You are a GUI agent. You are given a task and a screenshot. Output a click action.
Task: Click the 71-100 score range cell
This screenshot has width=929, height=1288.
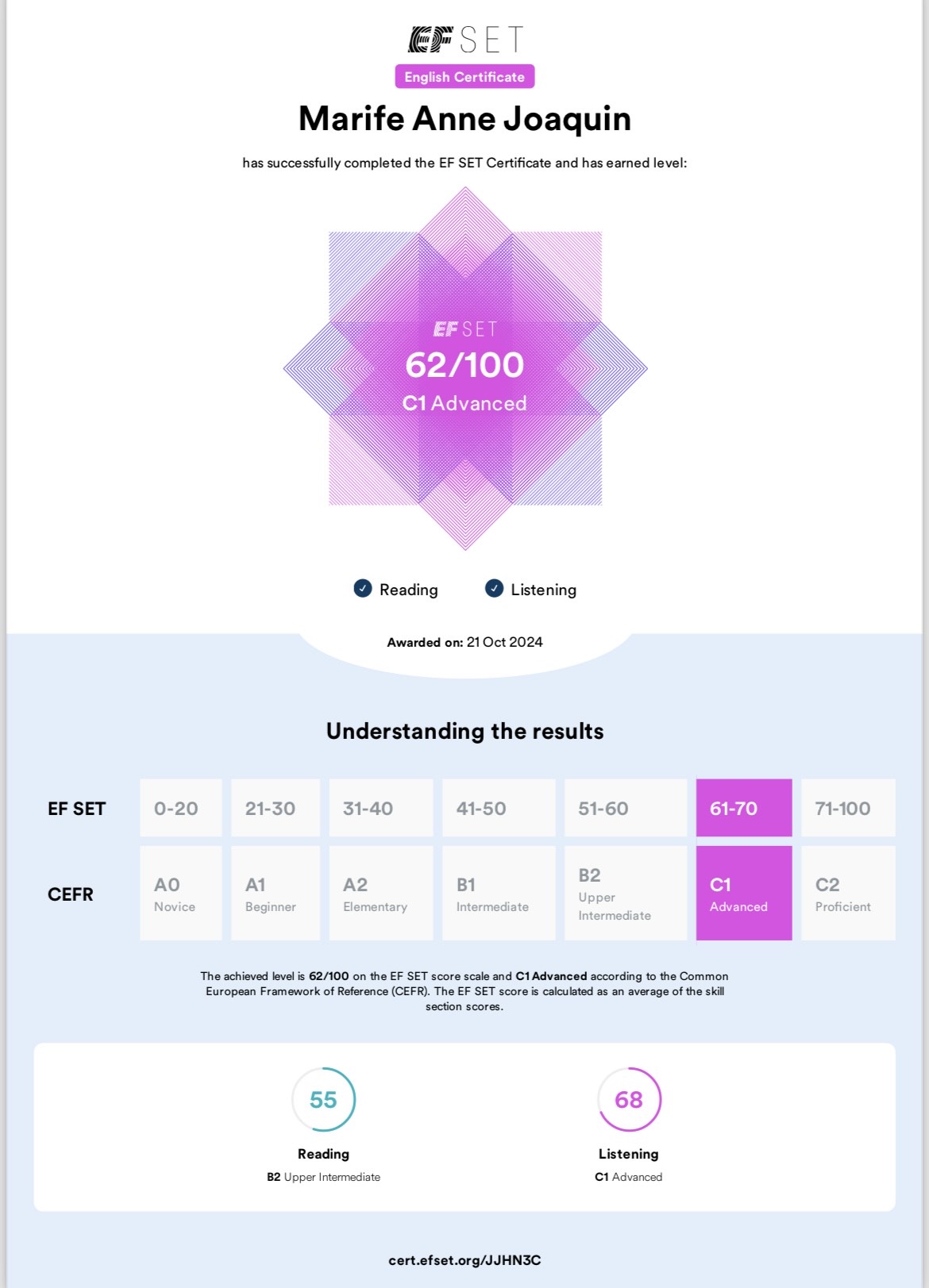pyautogui.click(x=847, y=808)
